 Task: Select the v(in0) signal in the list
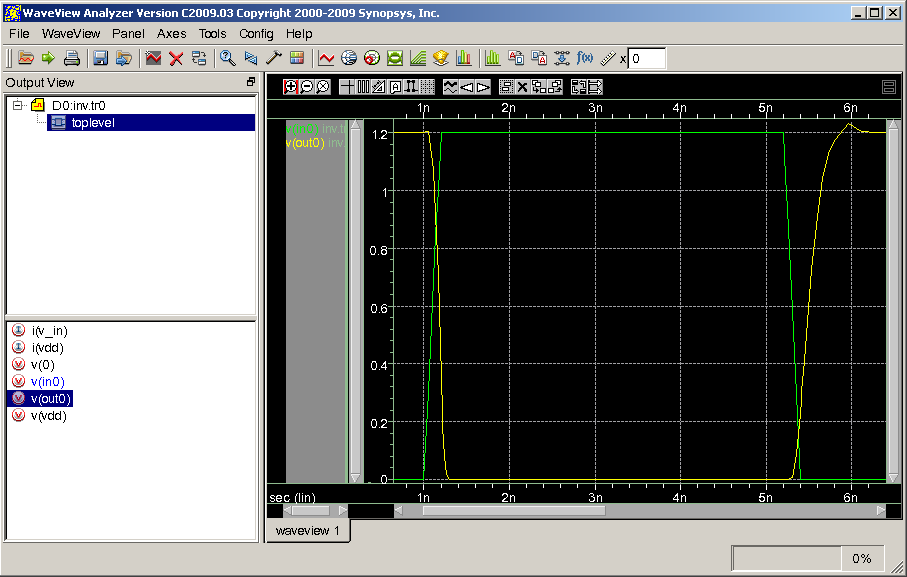[47, 381]
